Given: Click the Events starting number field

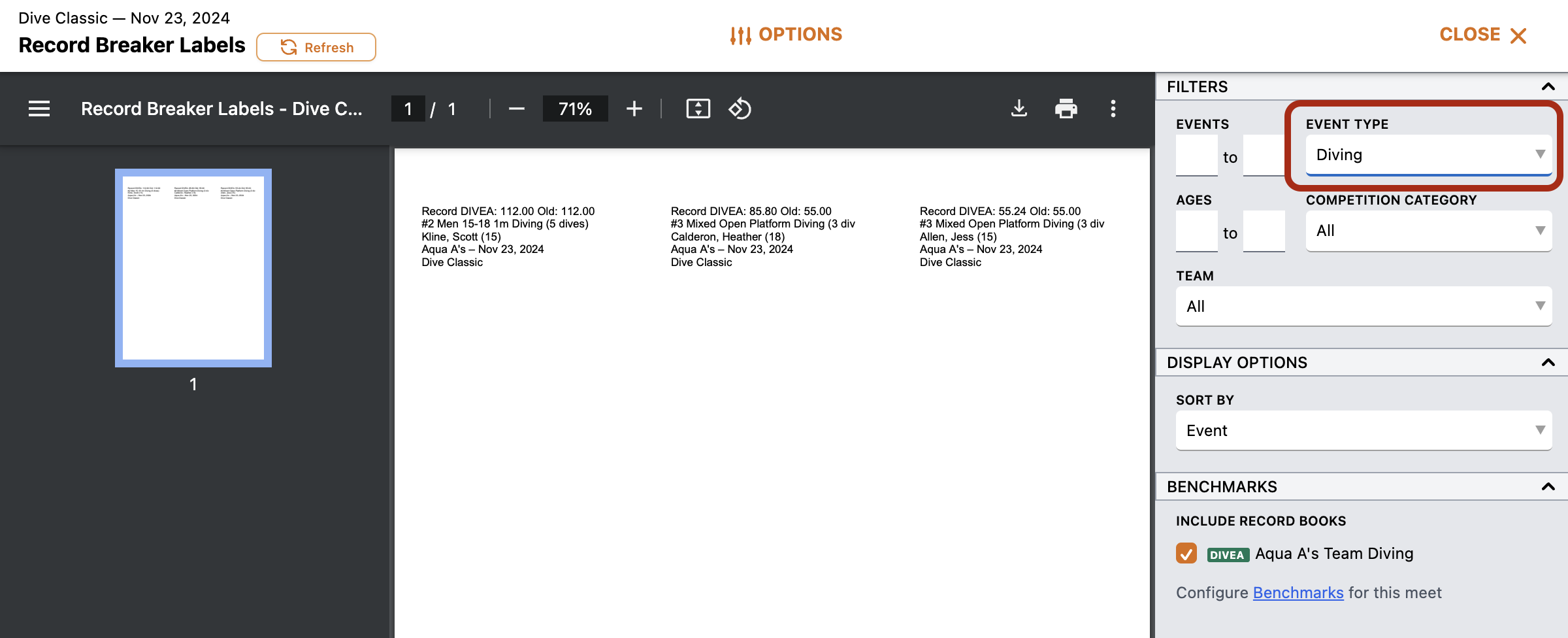Looking at the screenshot, I should click(x=1197, y=156).
